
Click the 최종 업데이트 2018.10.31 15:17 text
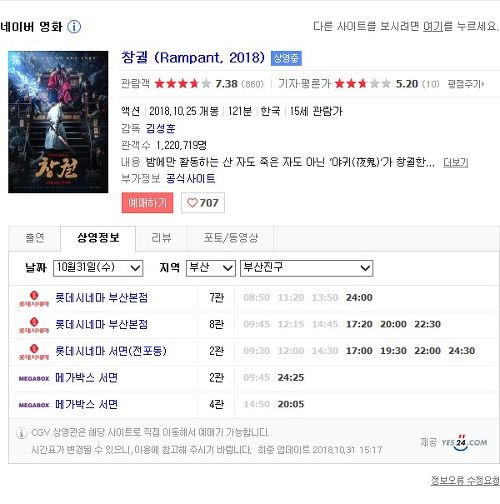tap(320, 450)
